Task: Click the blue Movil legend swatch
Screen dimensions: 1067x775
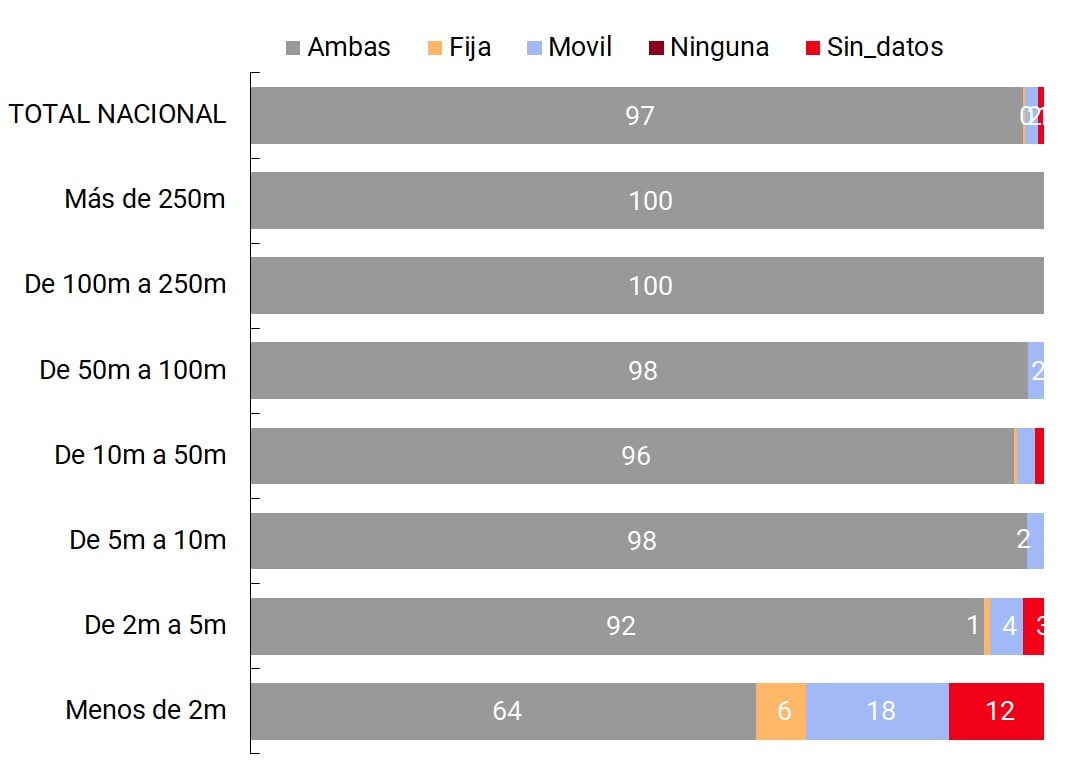Action: 534,48
